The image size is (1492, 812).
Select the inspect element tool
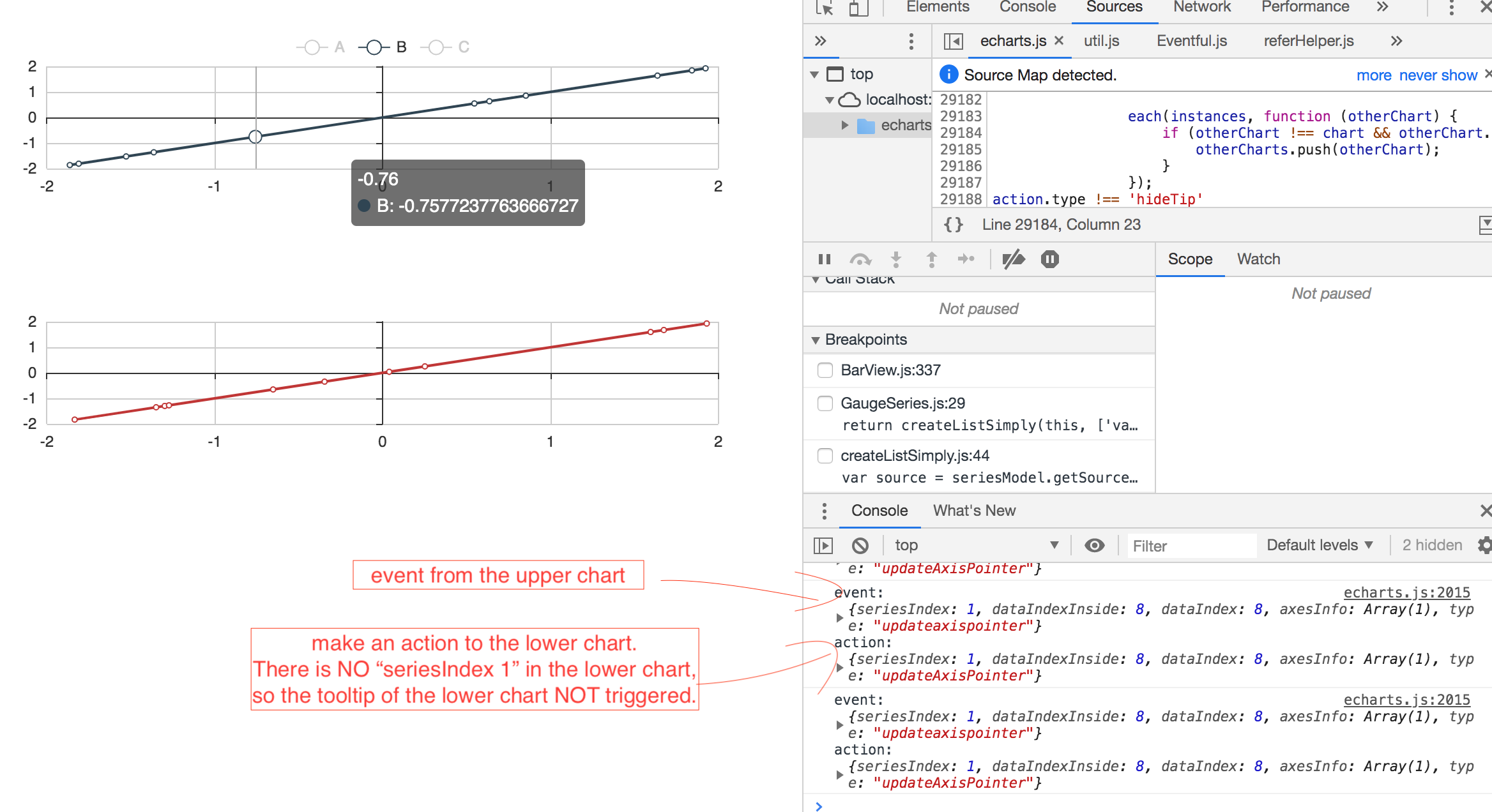point(825,8)
